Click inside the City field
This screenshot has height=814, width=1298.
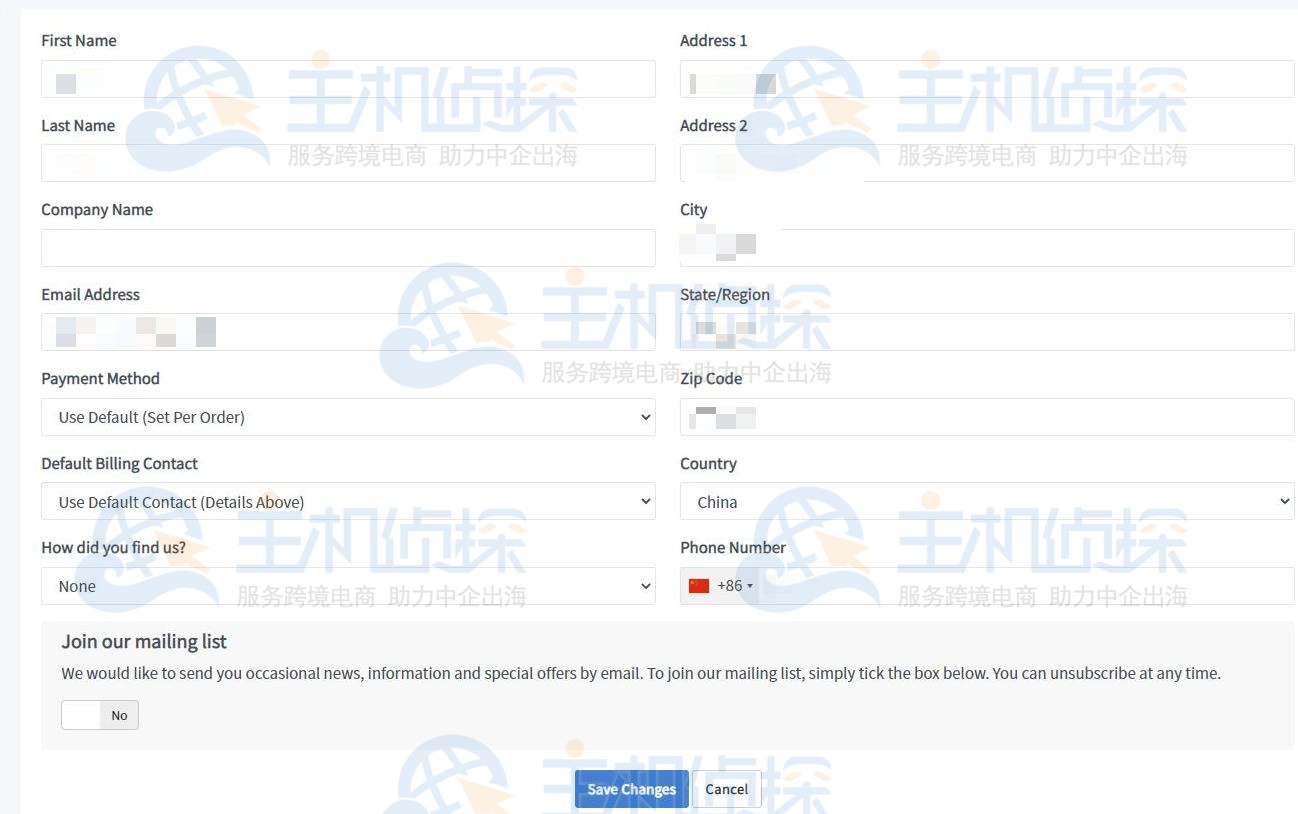point(986,247)
